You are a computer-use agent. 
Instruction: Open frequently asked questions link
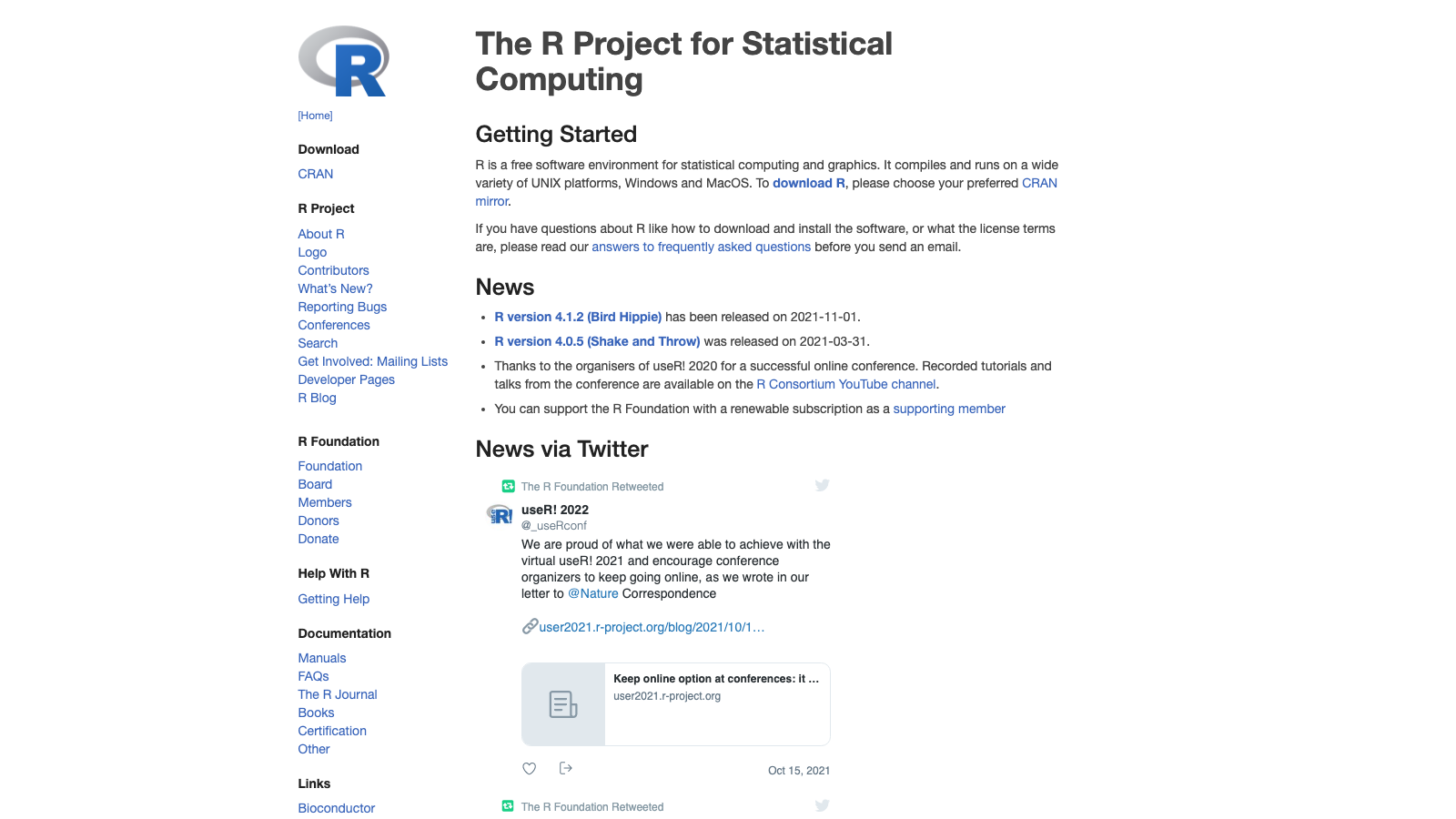point(701,247)
